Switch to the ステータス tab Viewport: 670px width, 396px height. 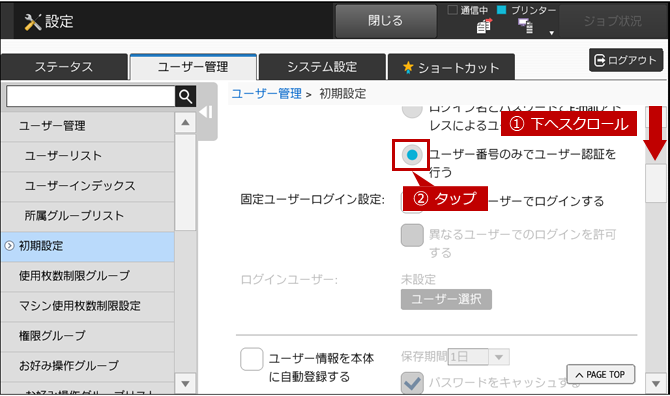pos(64,67)
